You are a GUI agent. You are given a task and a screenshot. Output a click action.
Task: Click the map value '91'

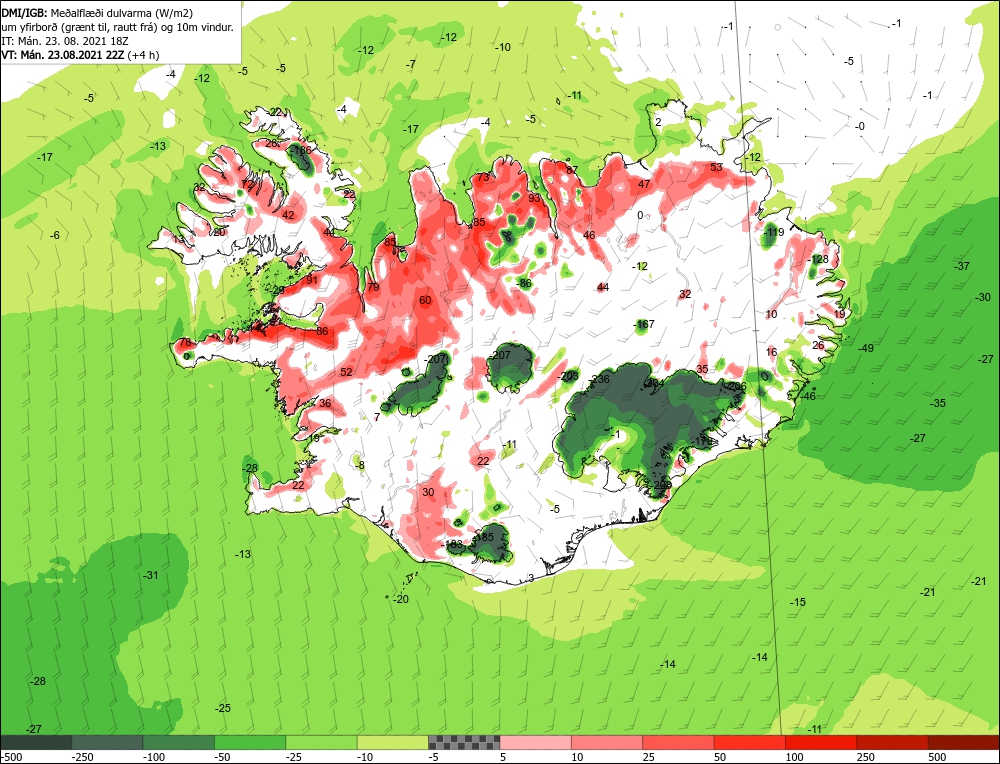pyautogui.click(x=312, y=281)
